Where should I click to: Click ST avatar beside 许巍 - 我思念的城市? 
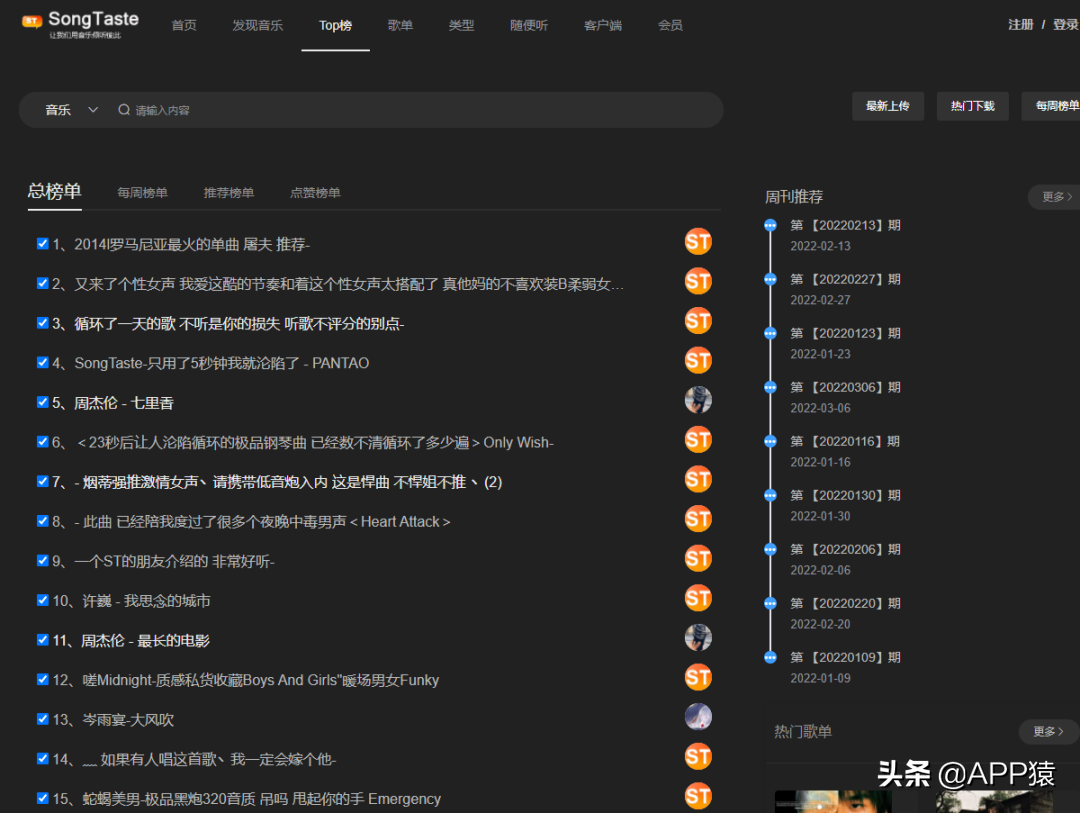698,598
